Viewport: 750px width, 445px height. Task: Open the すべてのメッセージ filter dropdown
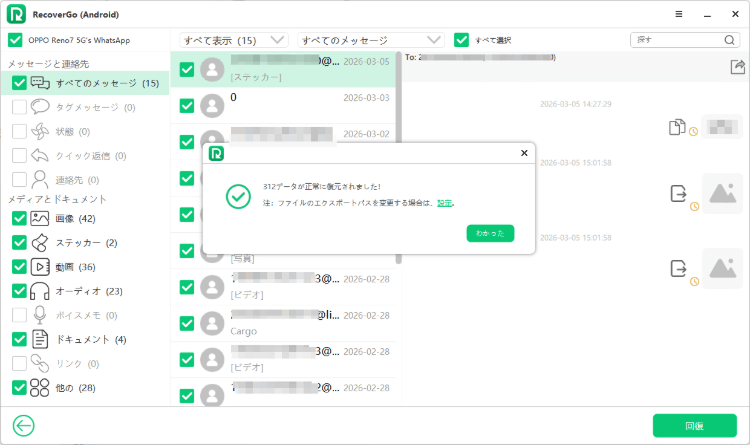coord(371,40)
